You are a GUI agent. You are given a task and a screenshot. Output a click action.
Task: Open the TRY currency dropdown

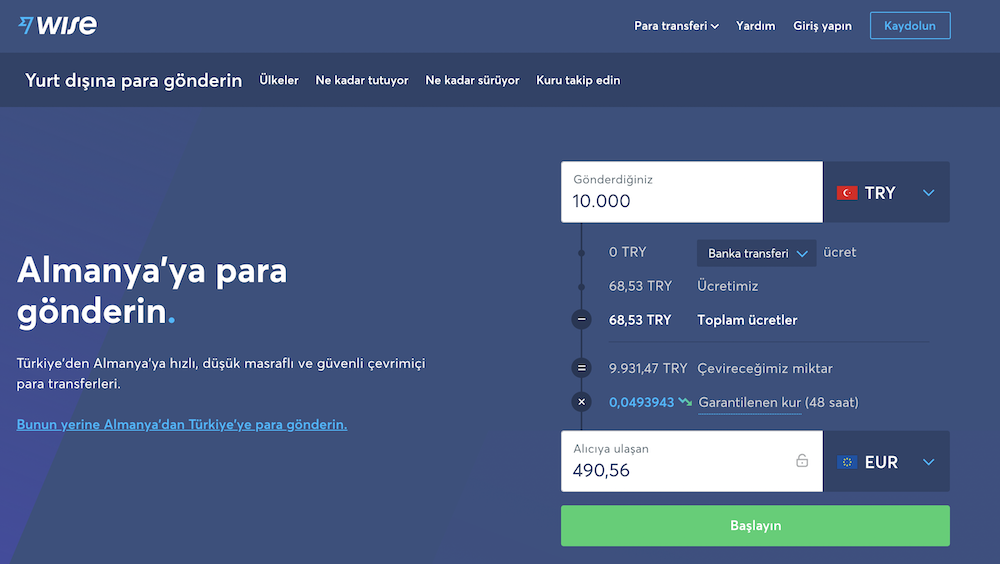[886, 192]
